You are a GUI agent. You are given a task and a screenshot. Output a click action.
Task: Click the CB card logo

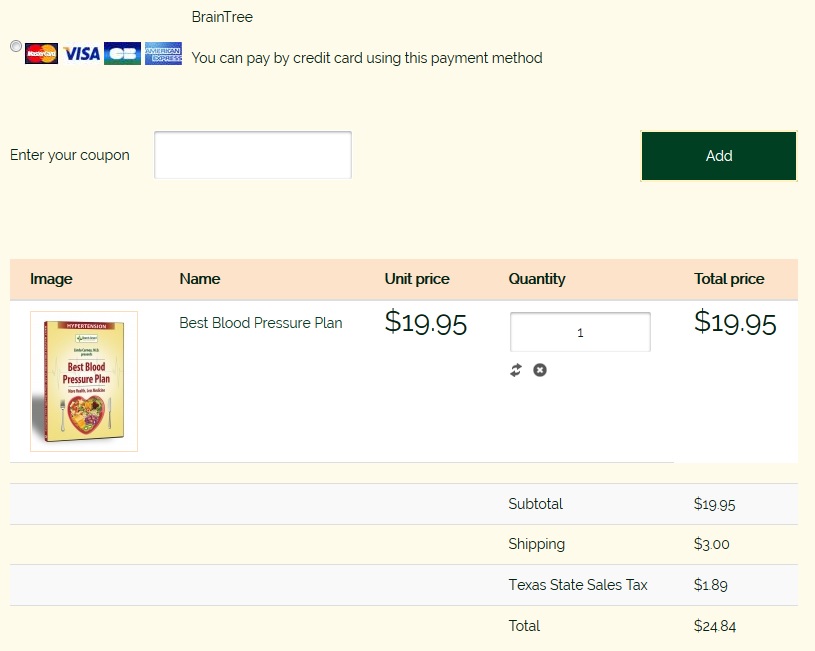(x=122, y=54)
